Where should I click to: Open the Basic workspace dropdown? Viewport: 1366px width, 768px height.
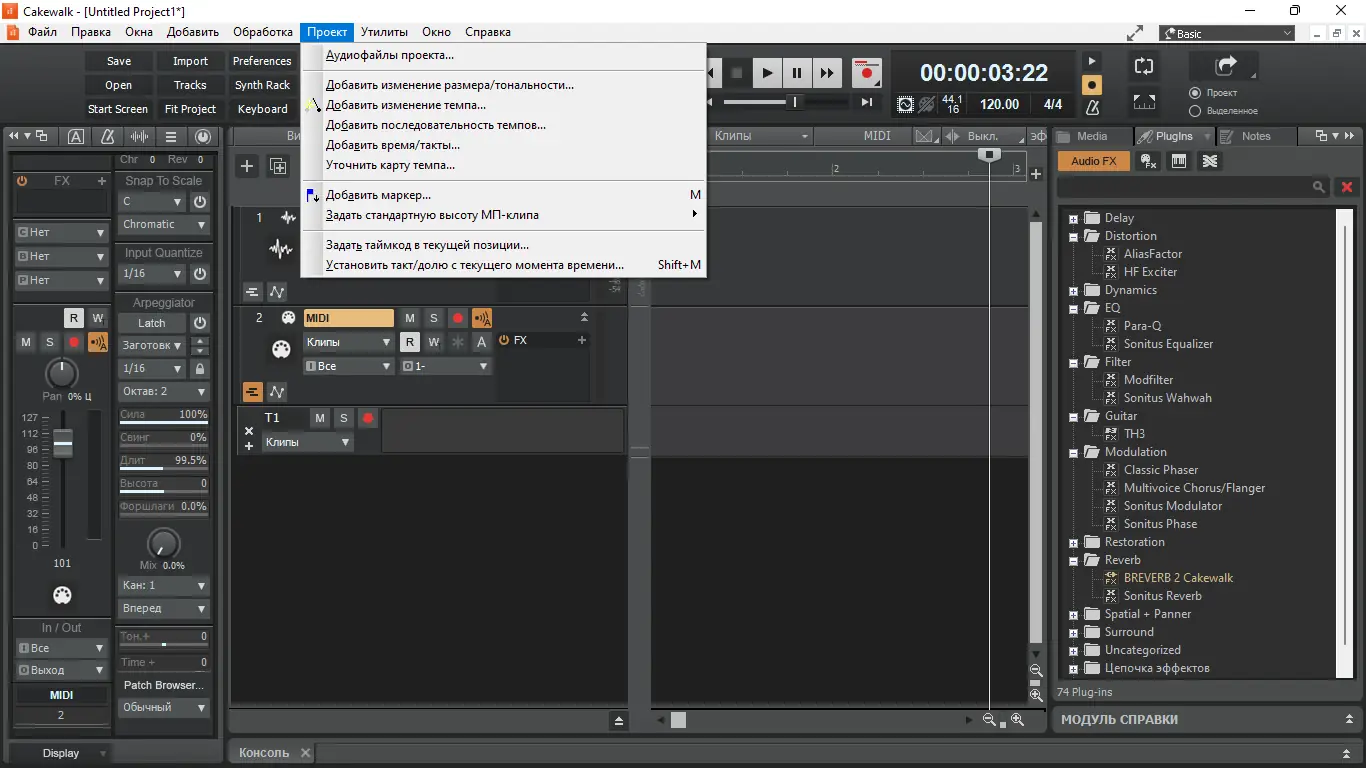coord(1227,33)
